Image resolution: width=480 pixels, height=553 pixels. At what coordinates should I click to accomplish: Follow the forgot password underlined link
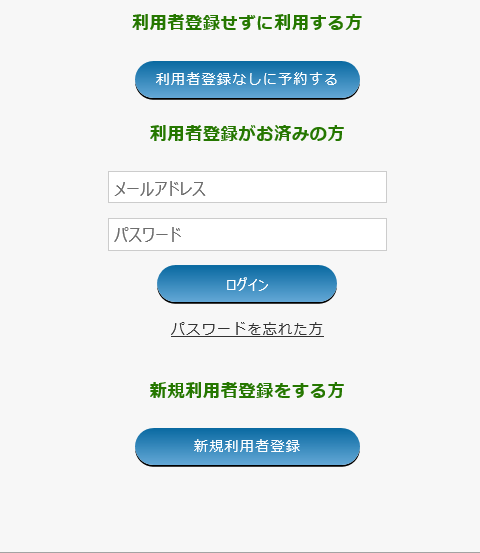247,329
